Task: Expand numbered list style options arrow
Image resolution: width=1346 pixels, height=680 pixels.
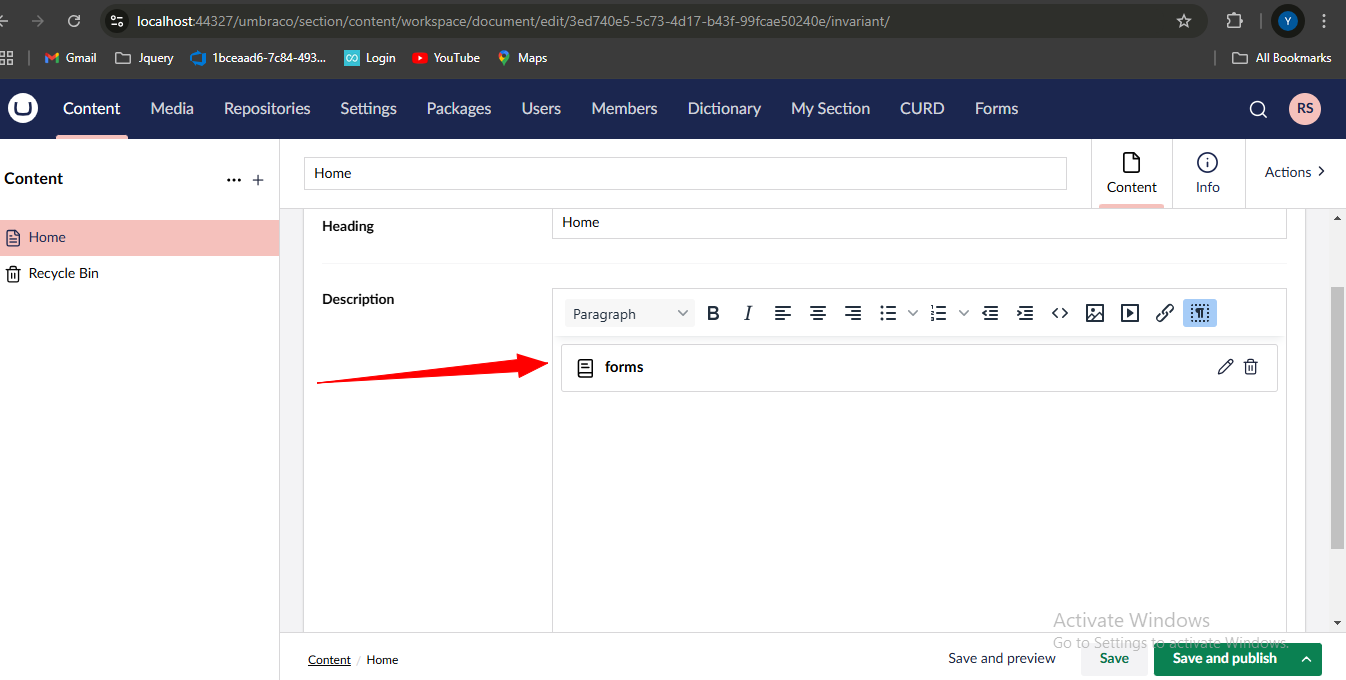Action: click(x=963, y=313)
